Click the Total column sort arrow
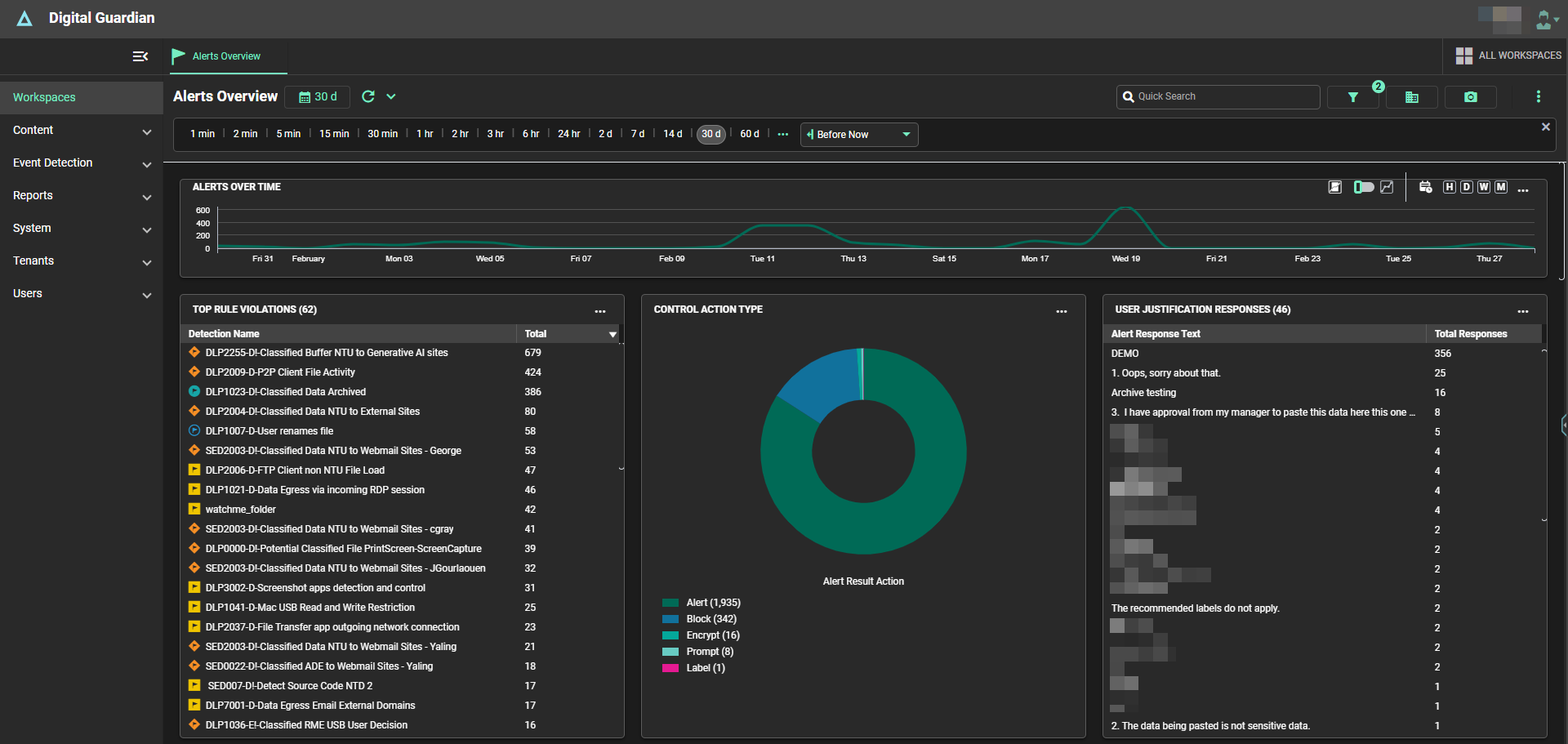Viewport: 1568px width, 744px height. tap(612, 334)
